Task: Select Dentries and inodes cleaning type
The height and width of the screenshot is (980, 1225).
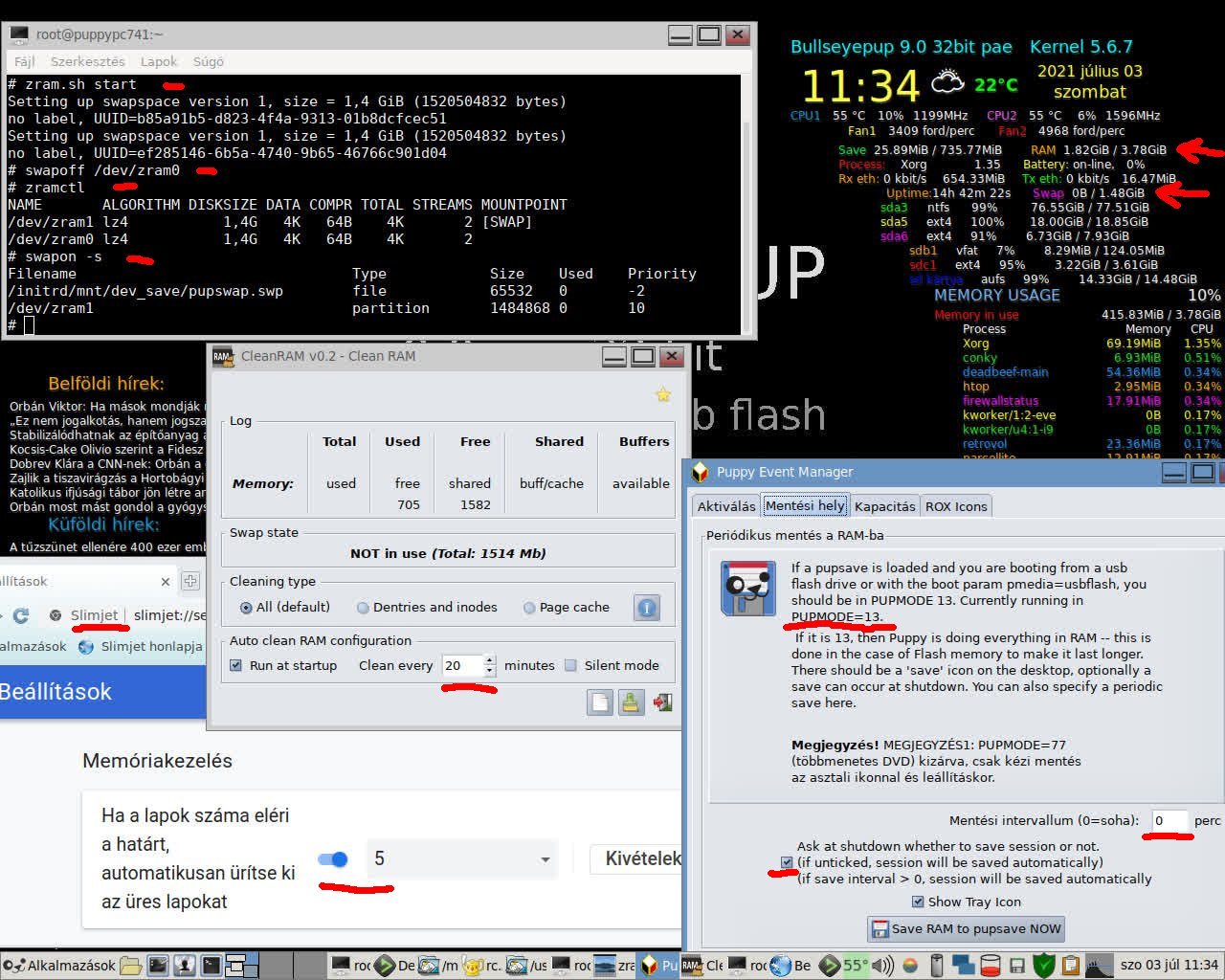Action: pyautogui.click(x=427, y=608)
